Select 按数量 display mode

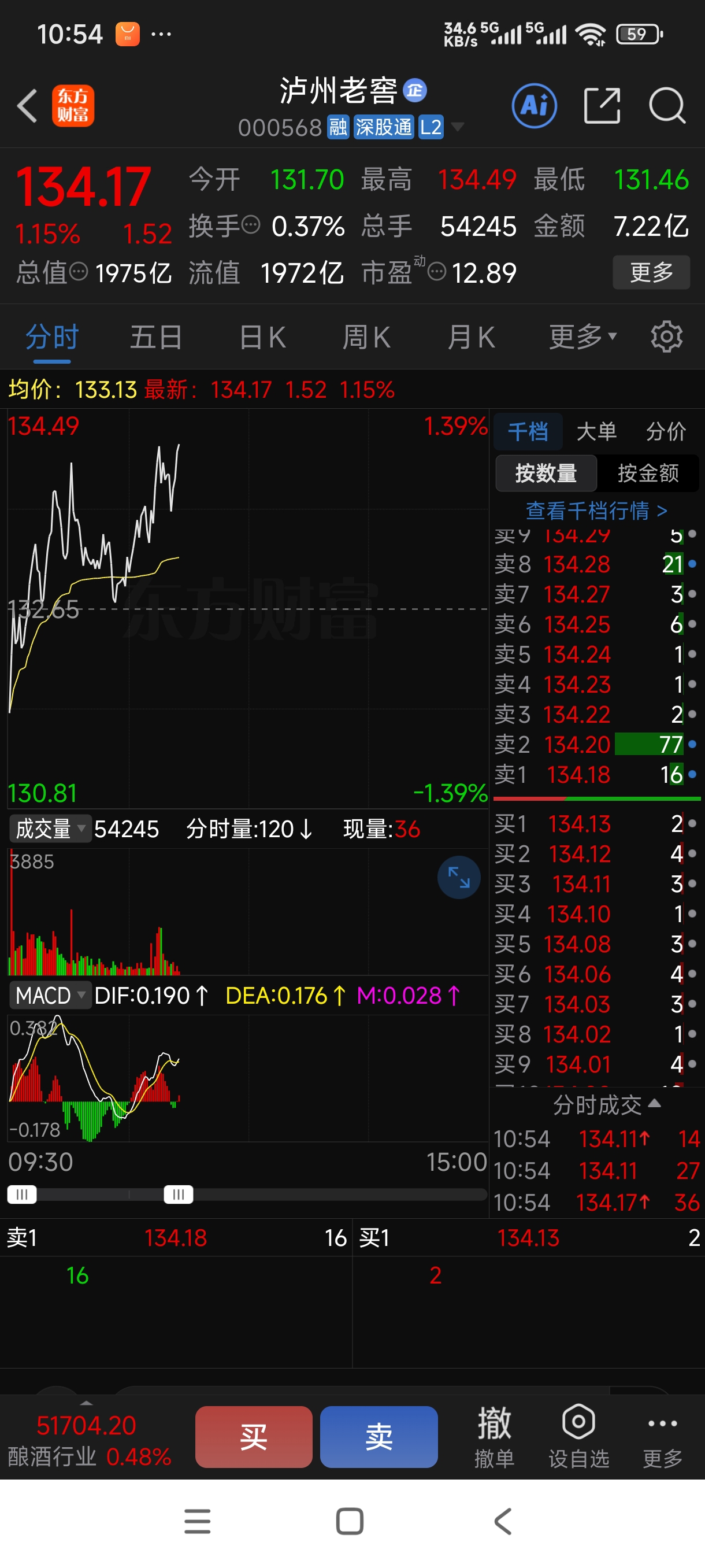tap(546, 473)
